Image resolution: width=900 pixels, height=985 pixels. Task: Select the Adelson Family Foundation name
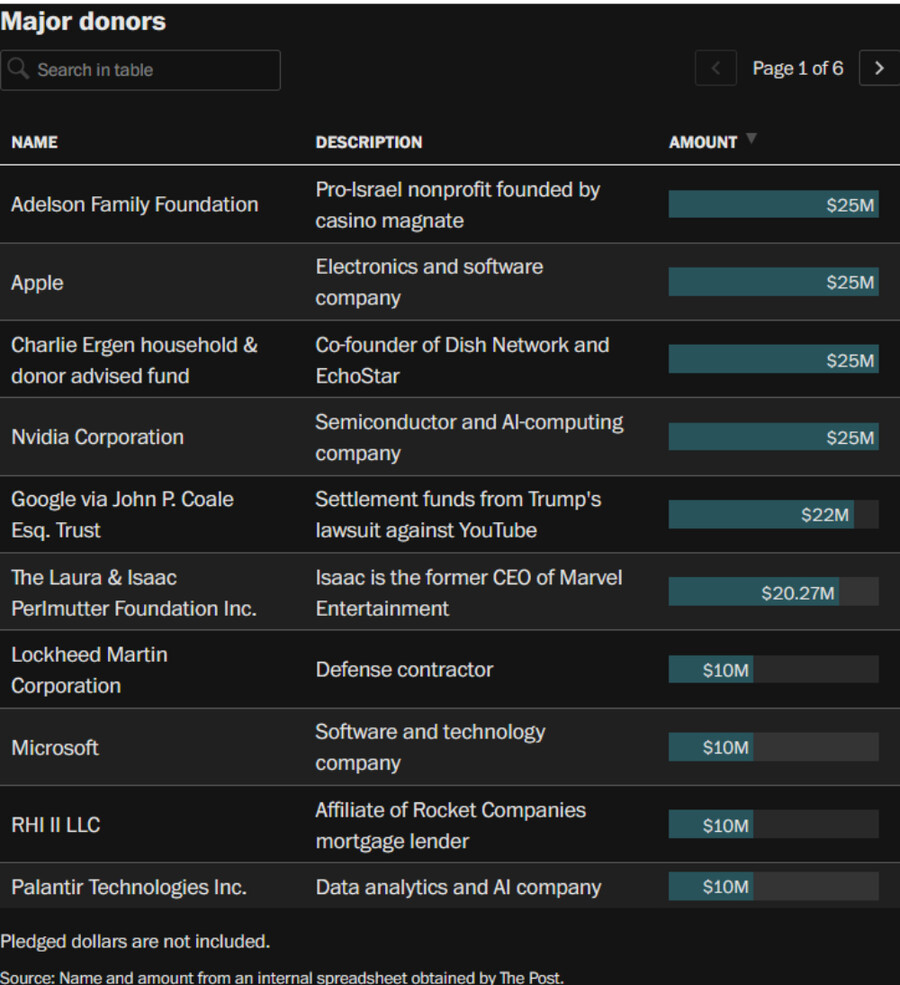[x=134, y=204]
